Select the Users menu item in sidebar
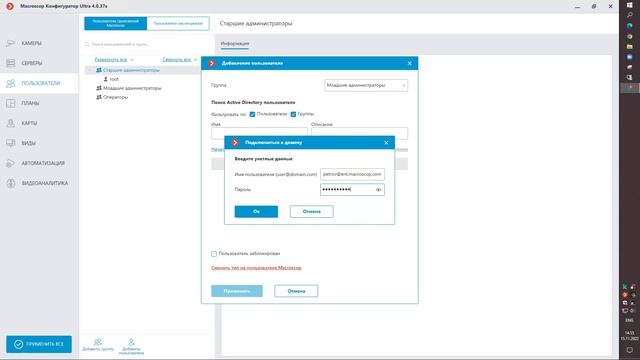The image size is (640, 360). [39, 83]
